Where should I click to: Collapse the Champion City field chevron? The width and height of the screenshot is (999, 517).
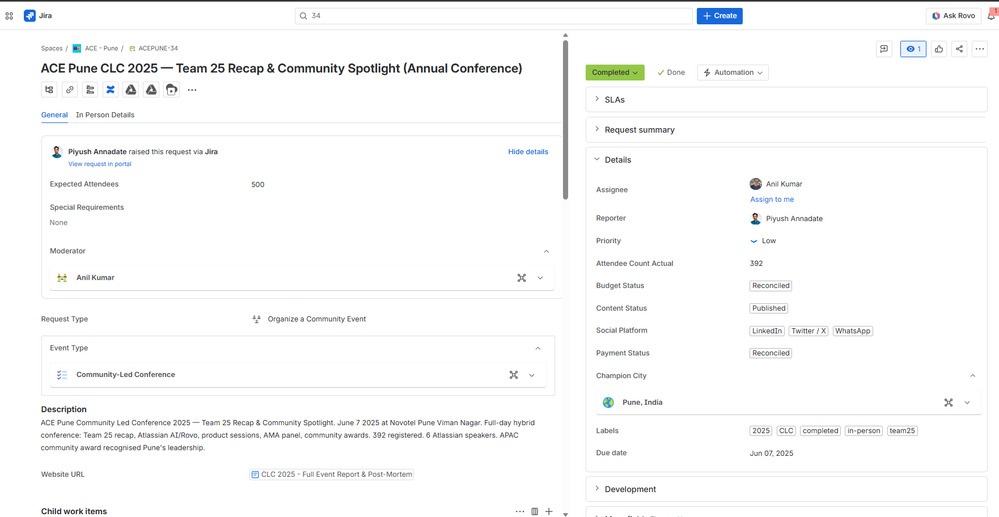point(973,375)
